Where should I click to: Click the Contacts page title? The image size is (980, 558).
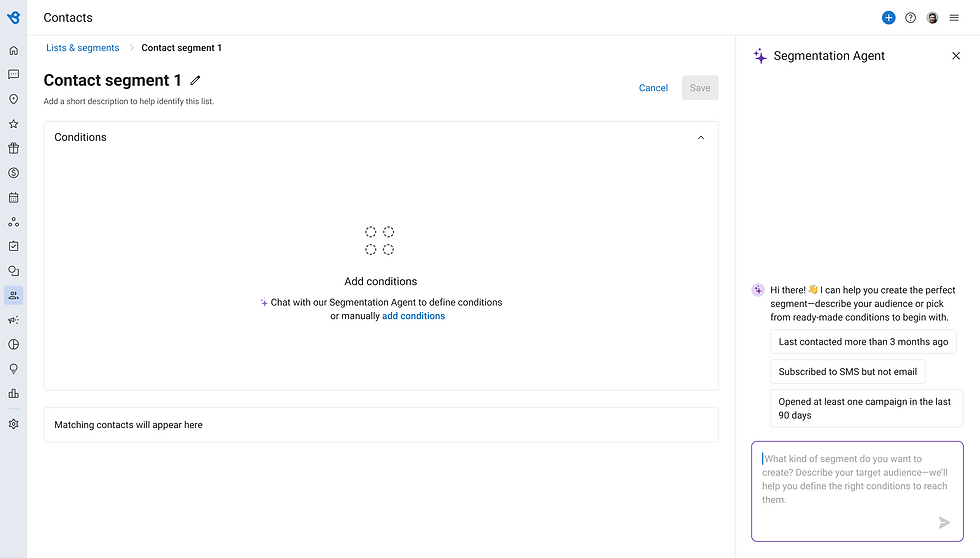(68, 17)
